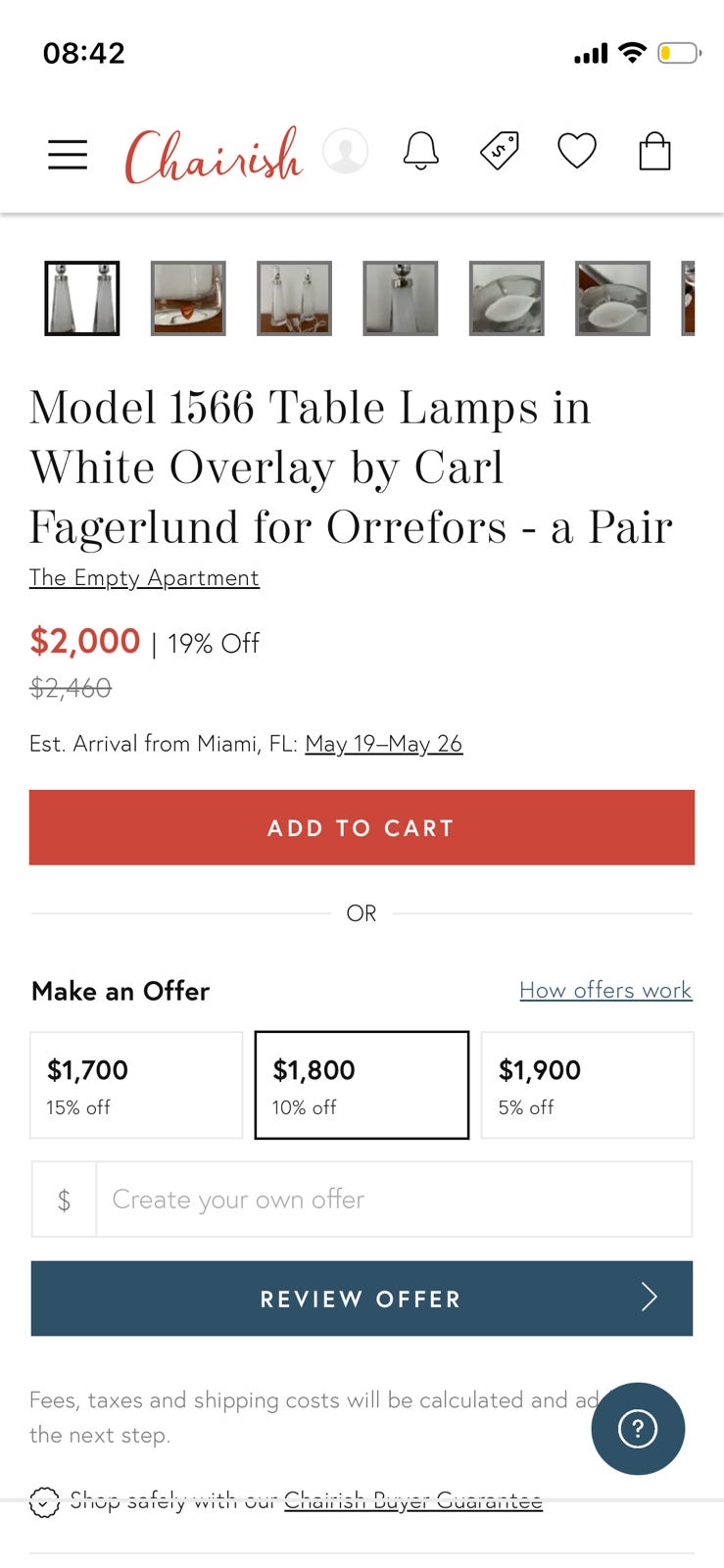Open the hamburger navigation menu

68,154
